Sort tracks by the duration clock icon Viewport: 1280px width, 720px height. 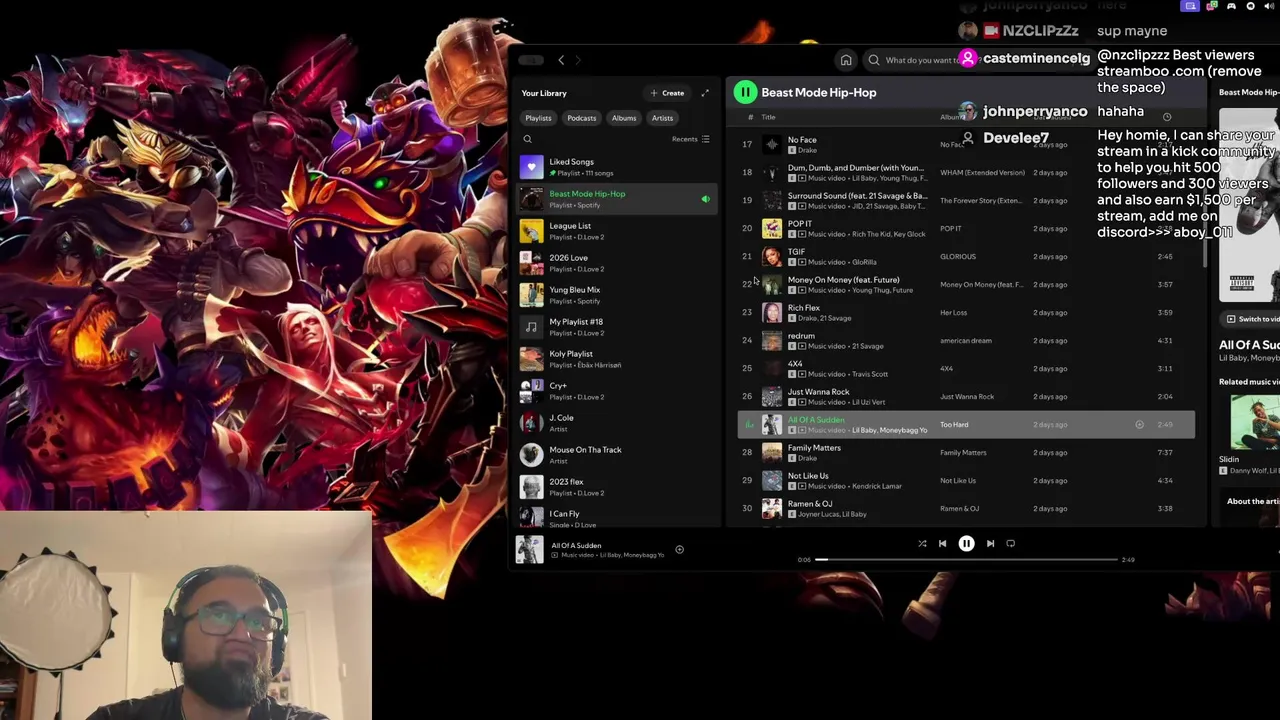(1166, 117)
